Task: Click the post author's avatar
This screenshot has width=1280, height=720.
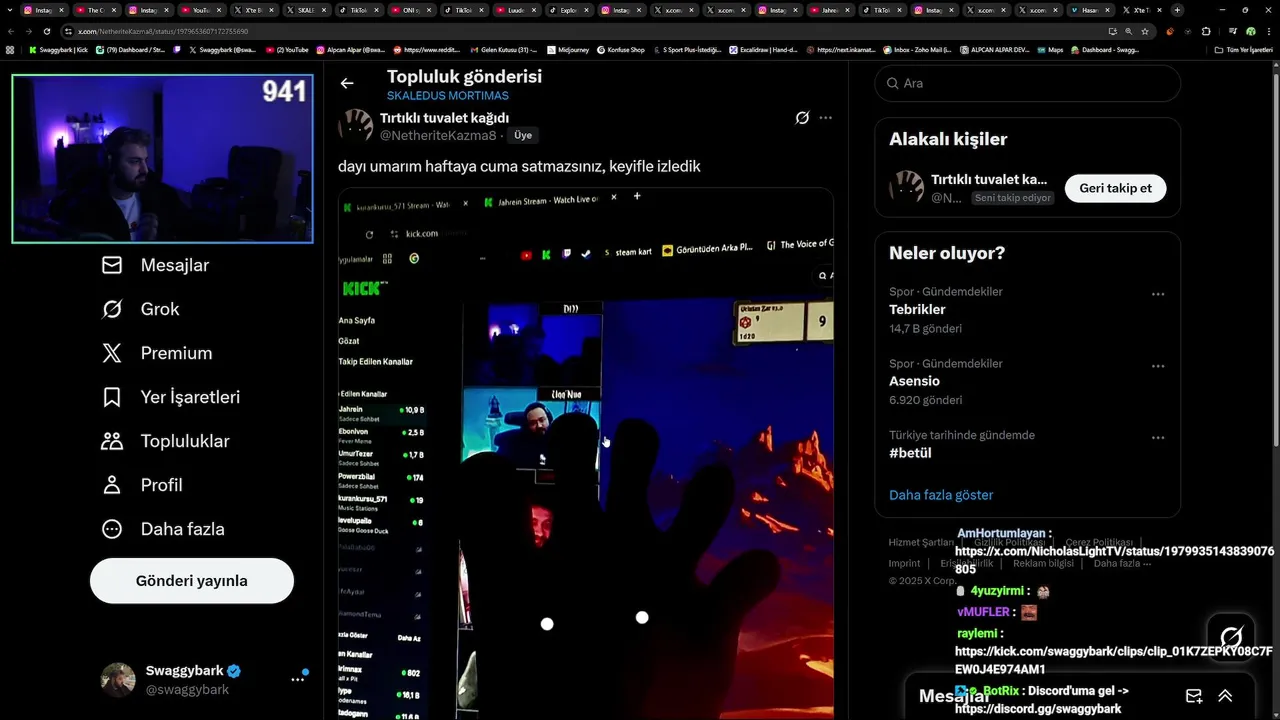Action: (x=355, y=127)
